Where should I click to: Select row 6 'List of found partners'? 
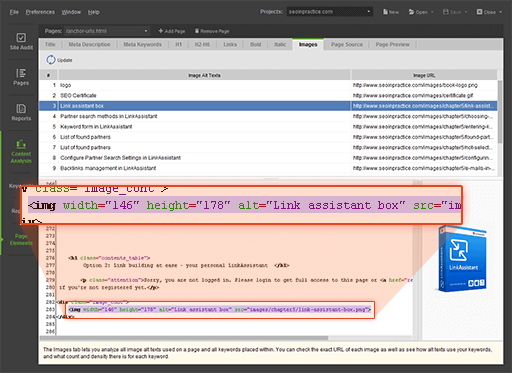[x=268, y=137]
